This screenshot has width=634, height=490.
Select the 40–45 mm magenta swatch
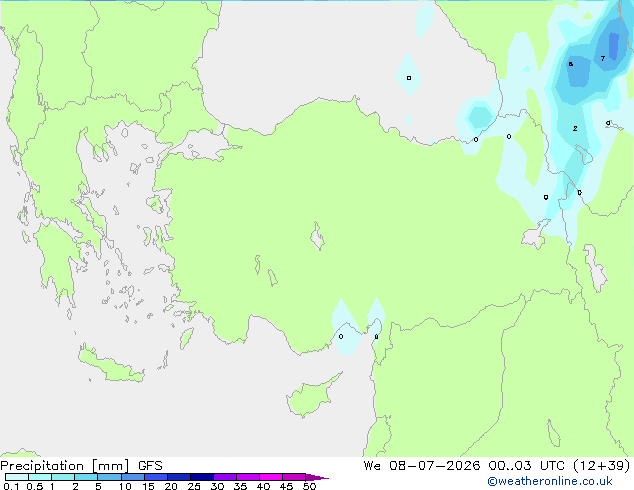point(271,477)
